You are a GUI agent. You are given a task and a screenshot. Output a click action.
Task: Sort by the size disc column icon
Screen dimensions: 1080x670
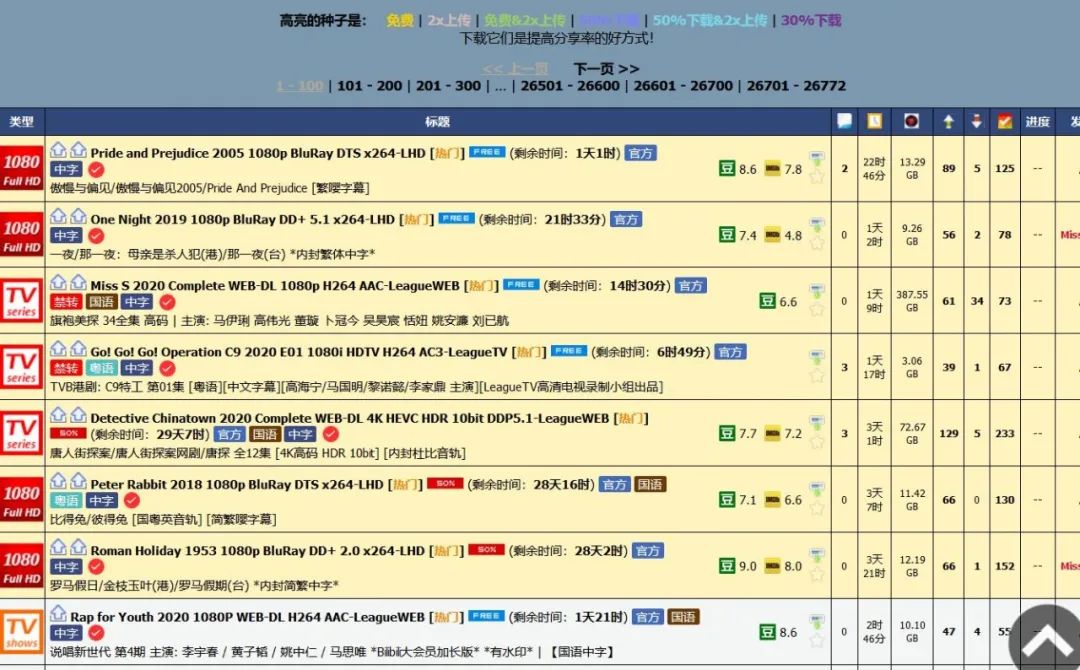(x=911, y=121)
